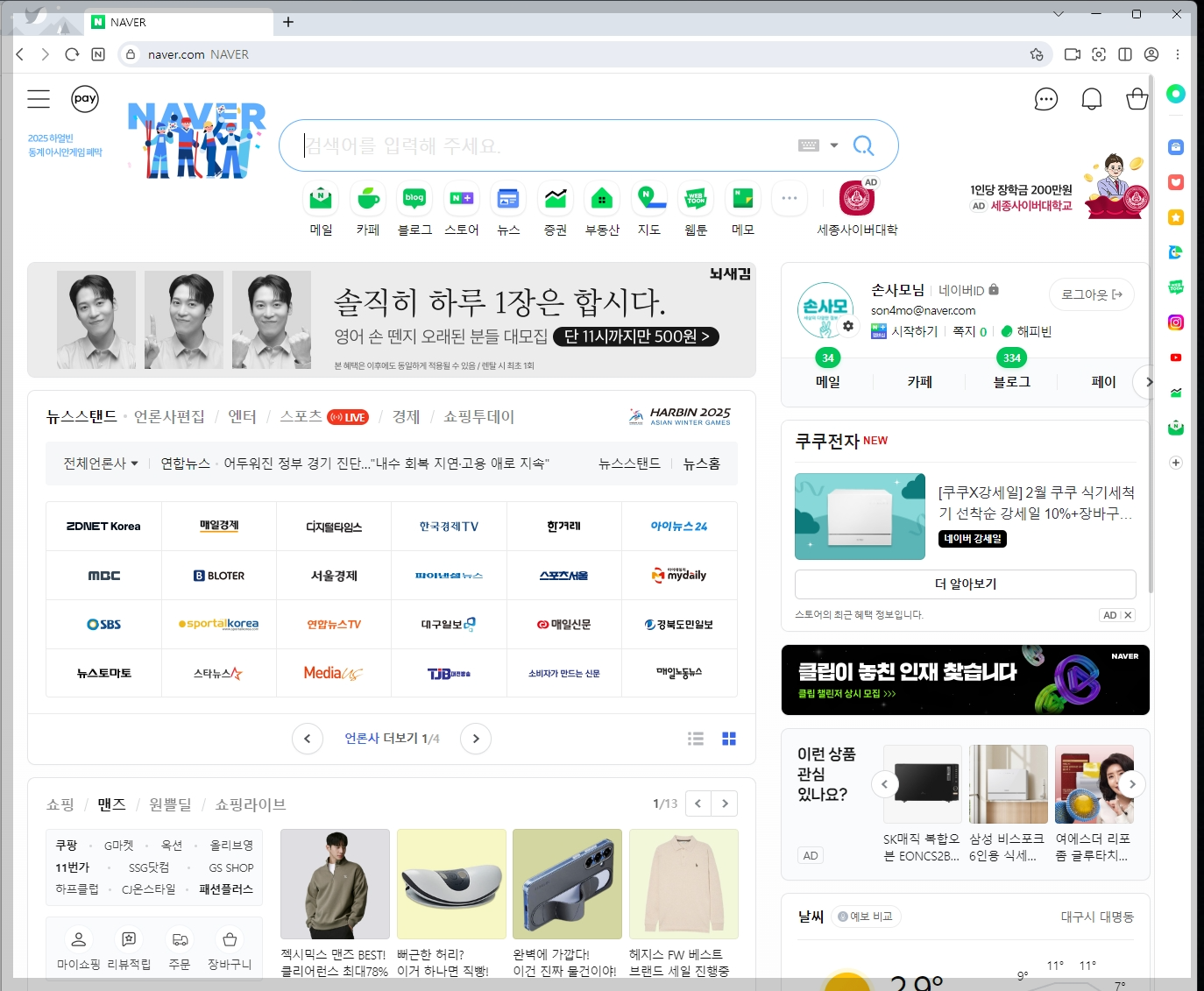Open the 카페 shortcut icon

[368, 200]
